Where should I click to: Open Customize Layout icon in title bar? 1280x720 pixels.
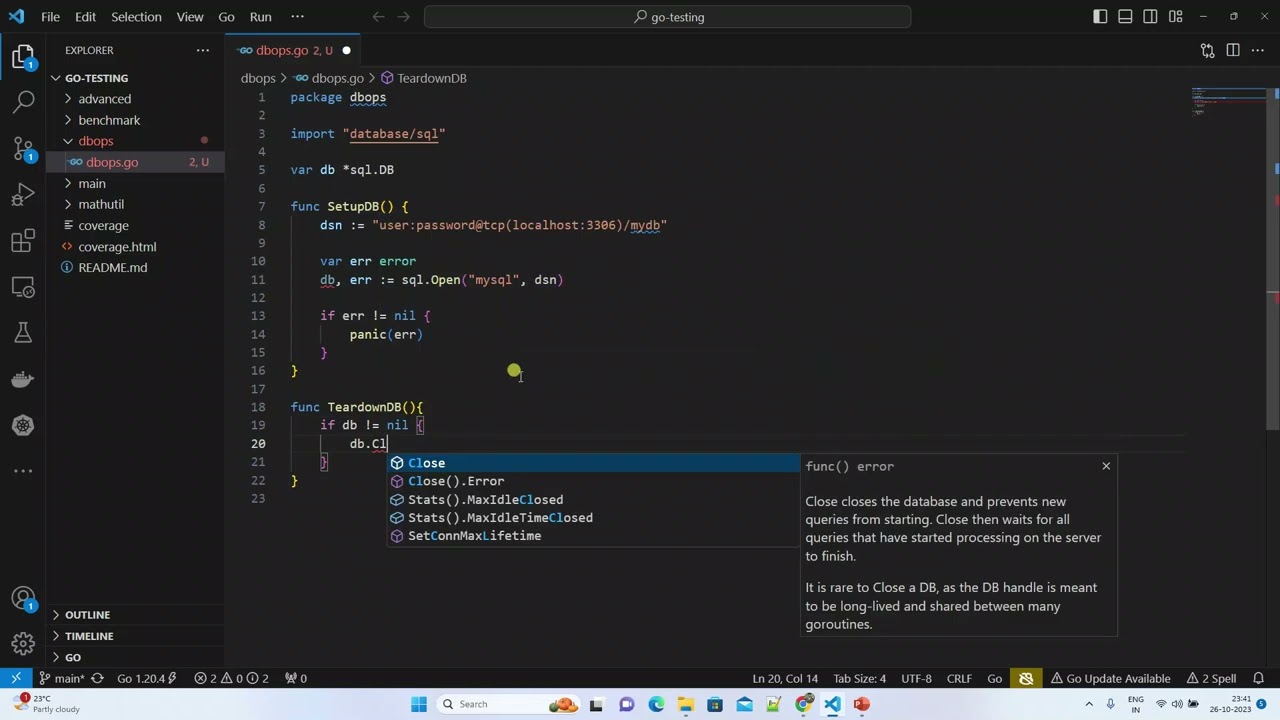point(1177,17)
